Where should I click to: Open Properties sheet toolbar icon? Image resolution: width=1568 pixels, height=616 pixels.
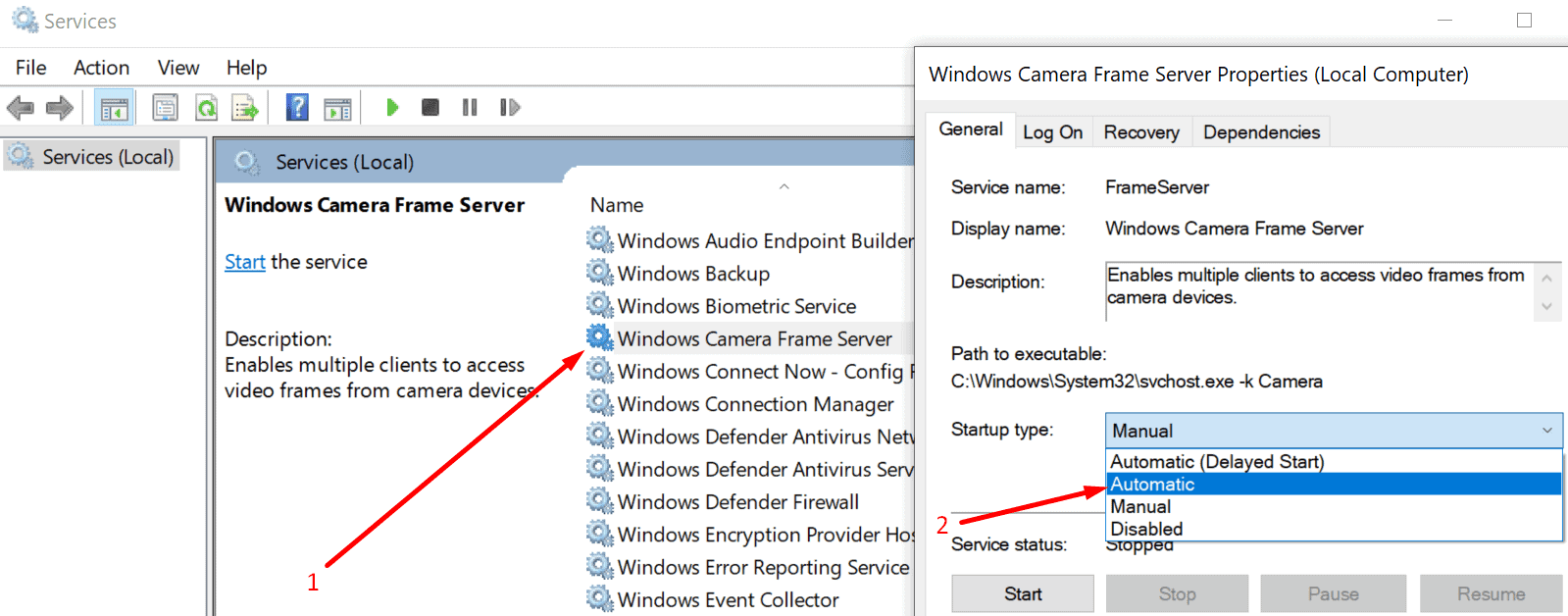[165, 108]
